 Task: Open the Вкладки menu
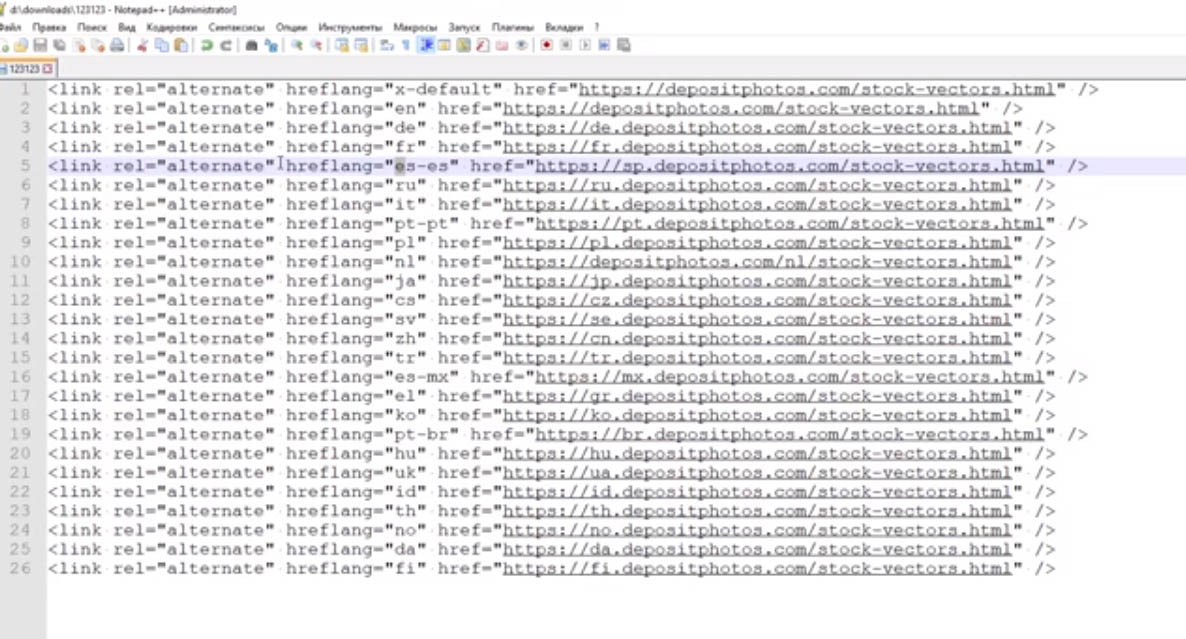(x=564, y=27)
